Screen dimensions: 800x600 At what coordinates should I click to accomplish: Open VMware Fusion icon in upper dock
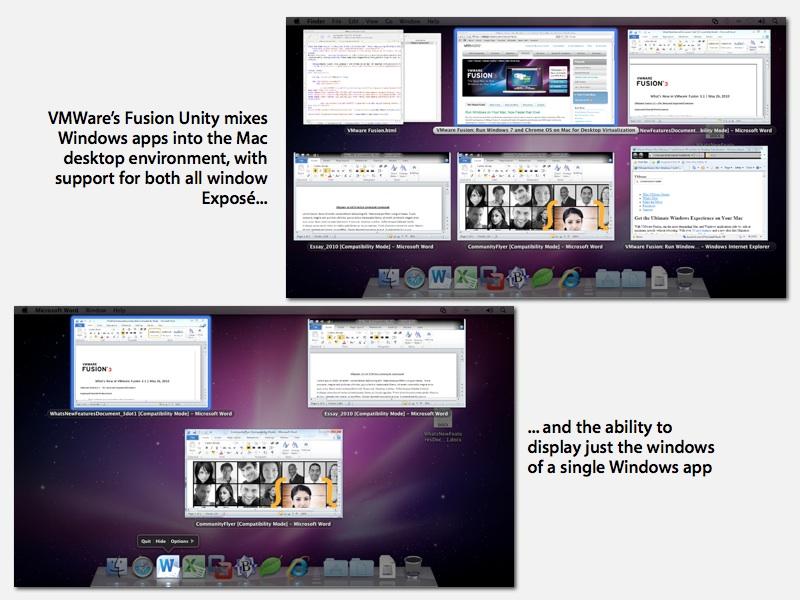point(491,278)
